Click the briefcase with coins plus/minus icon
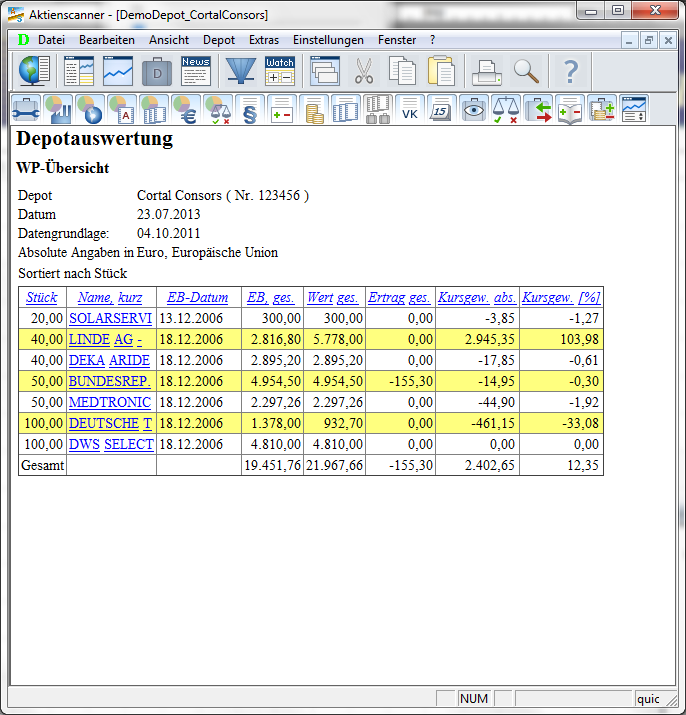The image size is (686, 715). point(602,109)
